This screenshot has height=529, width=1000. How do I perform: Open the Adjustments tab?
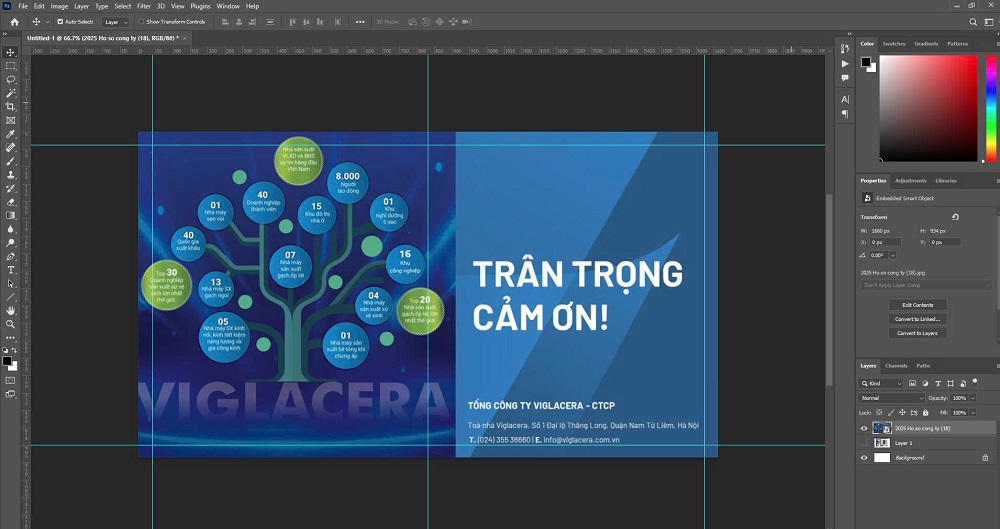pos(910,181)
